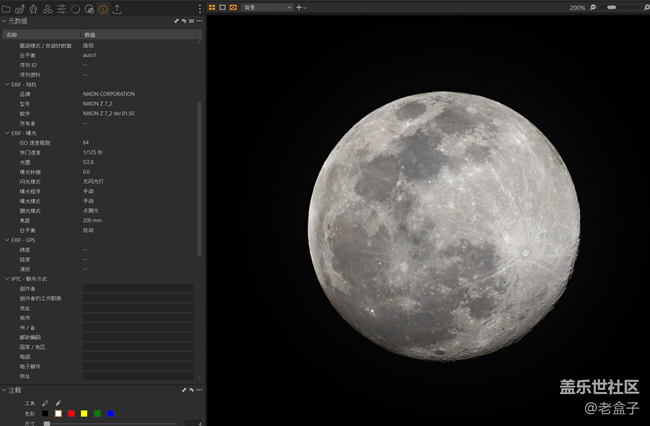Toggle proofing eye icon in viewer toolbar
Viewport: 650px width, 426px height.
233,7
